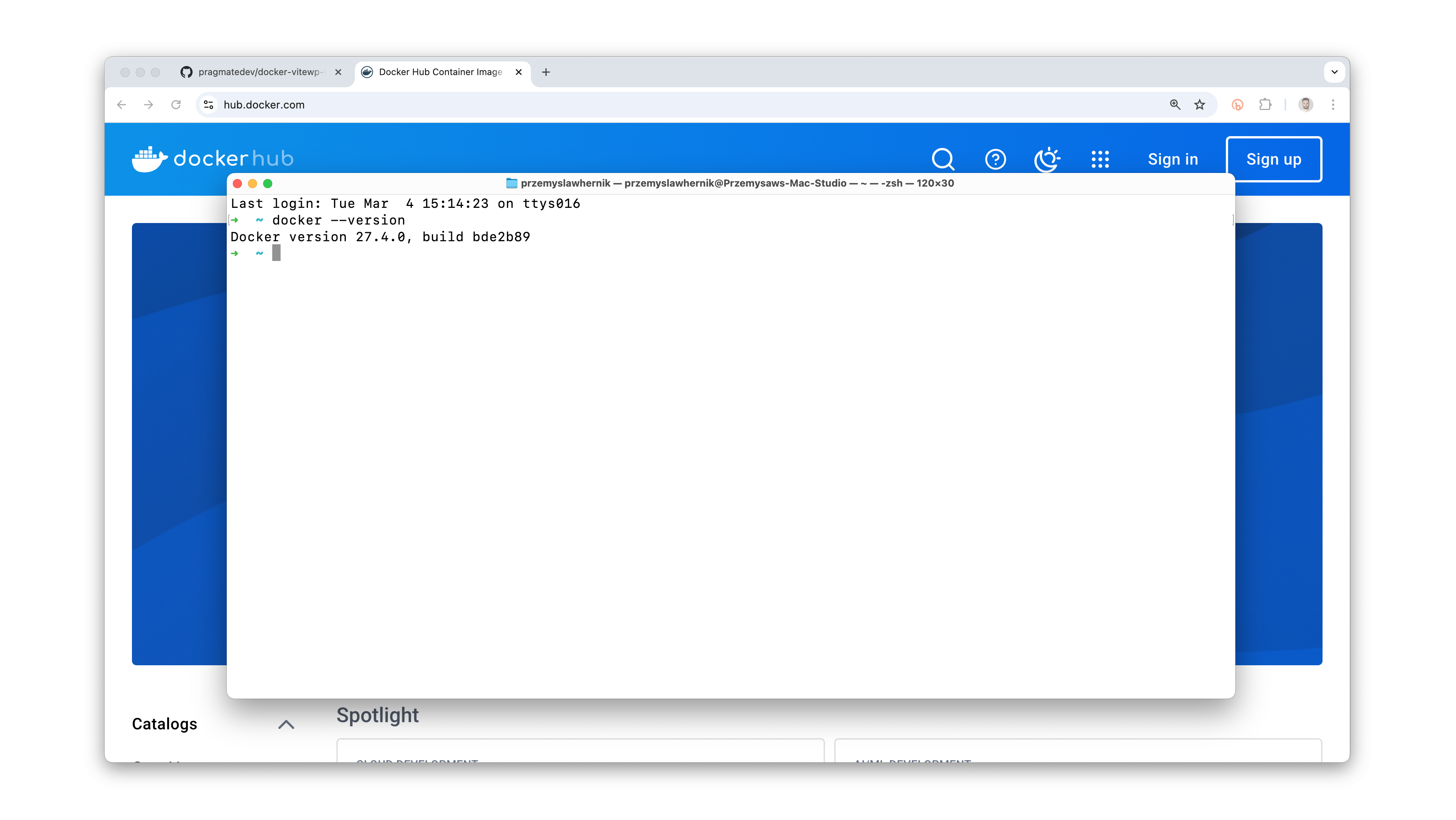Collapse the Catalogs section
1456x820 pixels.
(x=286, y=724)
